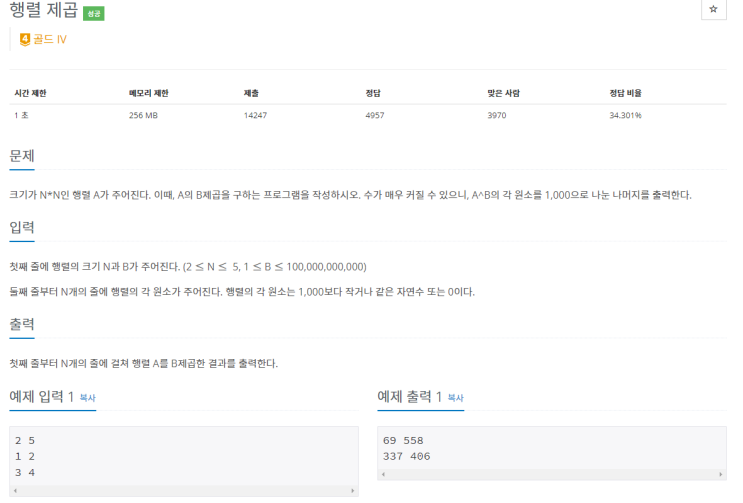Image resolution: width=743 pixels, height=503 pixels.
Task: Click the problem description paragraph about 행렬 A
Action: [x=351, y=195]
